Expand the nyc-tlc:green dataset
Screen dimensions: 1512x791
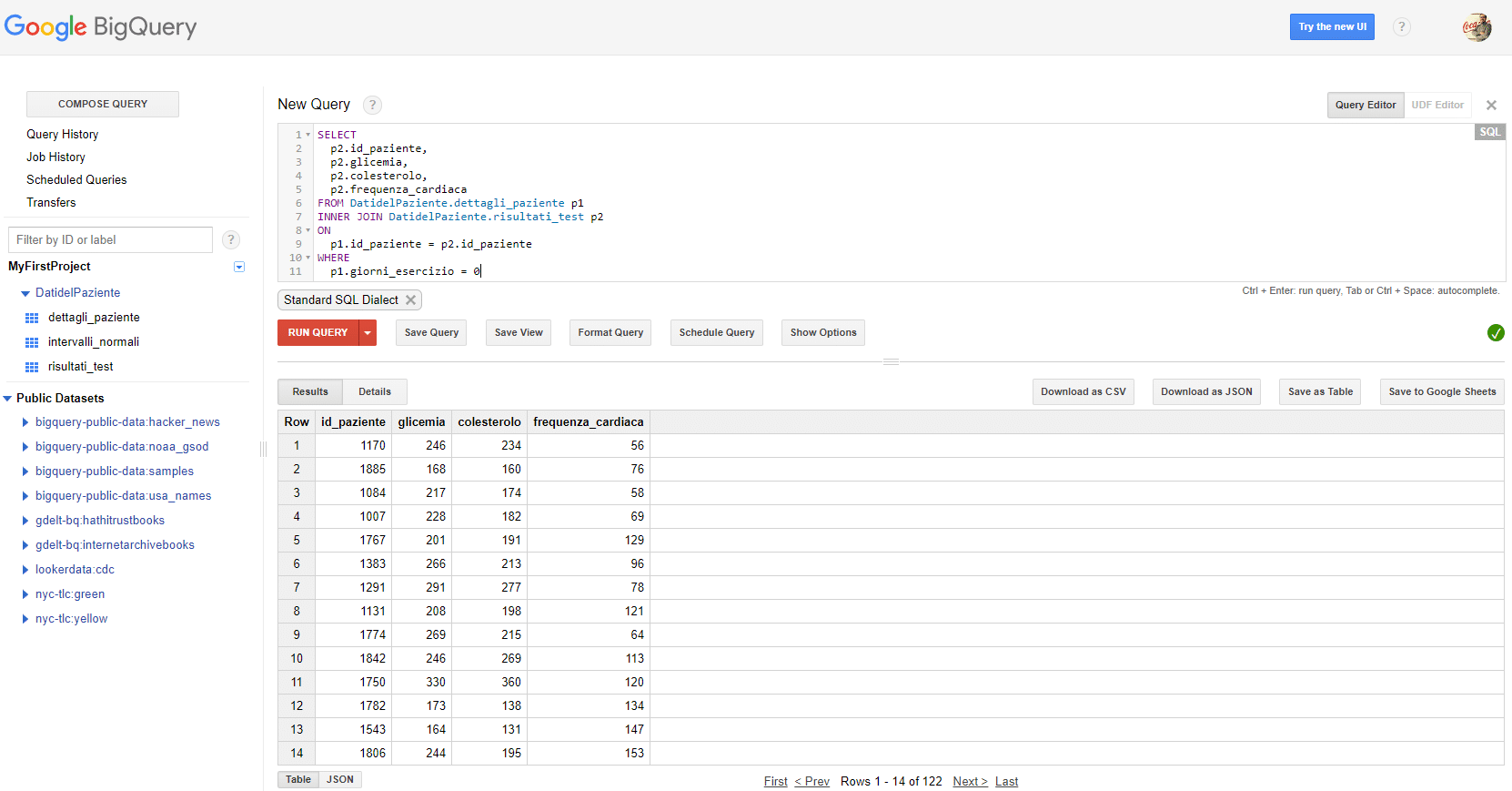click(25, 594)
